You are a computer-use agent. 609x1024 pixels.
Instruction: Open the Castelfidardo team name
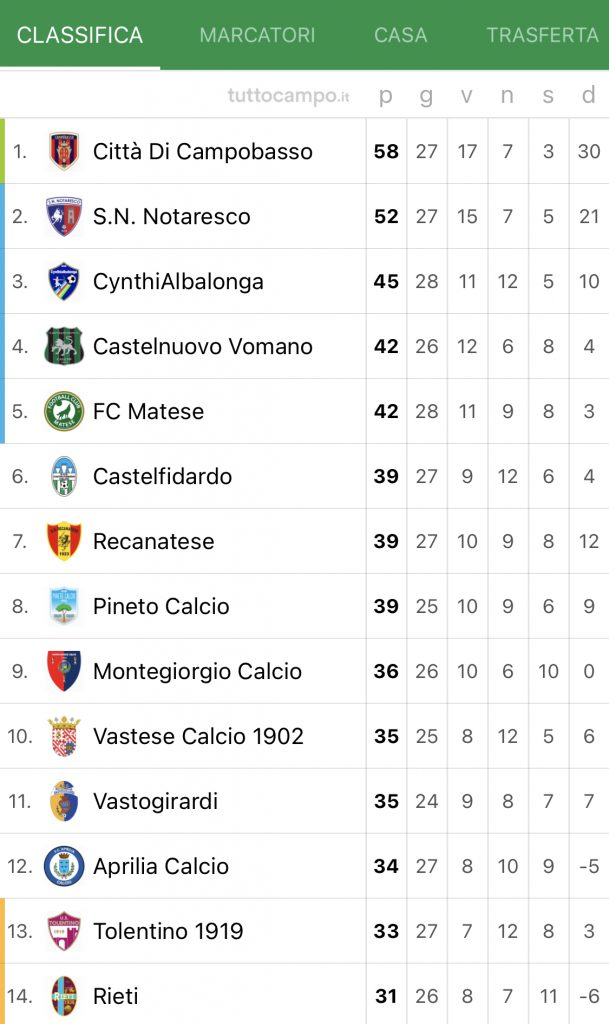coord(163,476)
